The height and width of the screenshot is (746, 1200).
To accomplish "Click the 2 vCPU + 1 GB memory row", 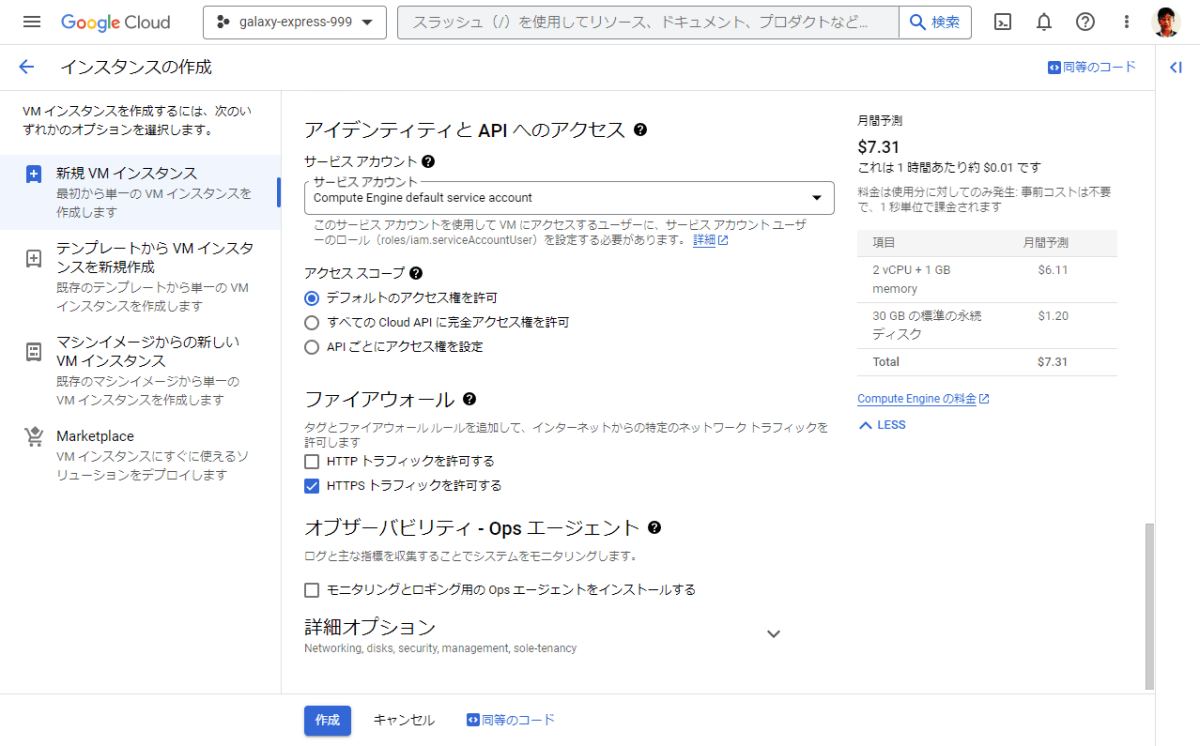I will point(987,279).
